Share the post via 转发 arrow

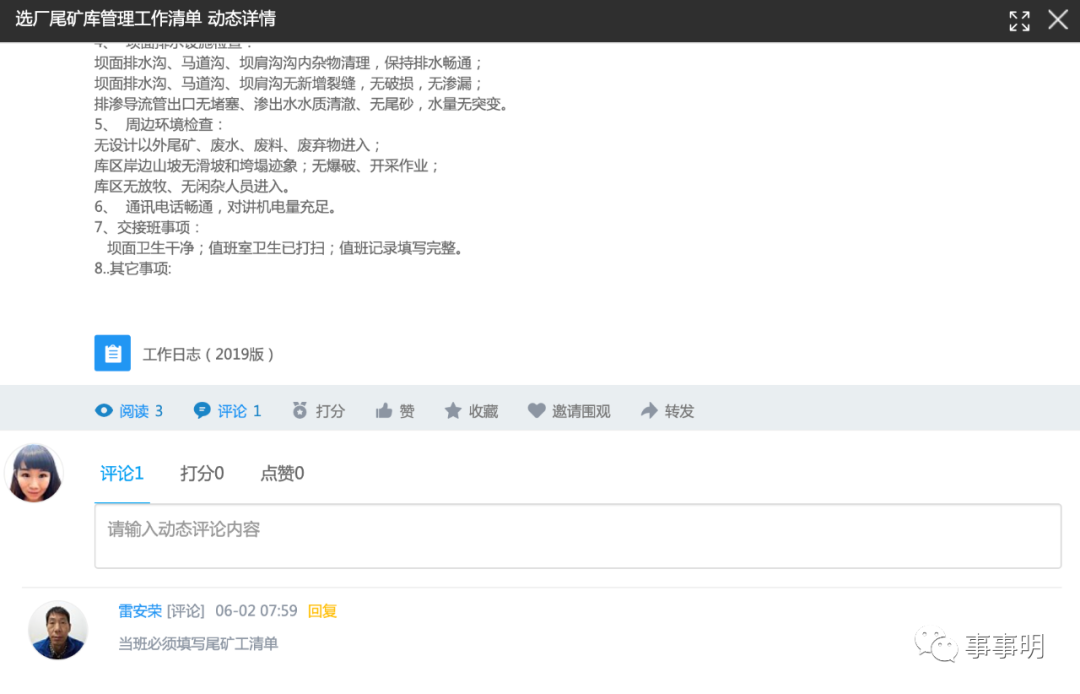(x=650, y=410)
